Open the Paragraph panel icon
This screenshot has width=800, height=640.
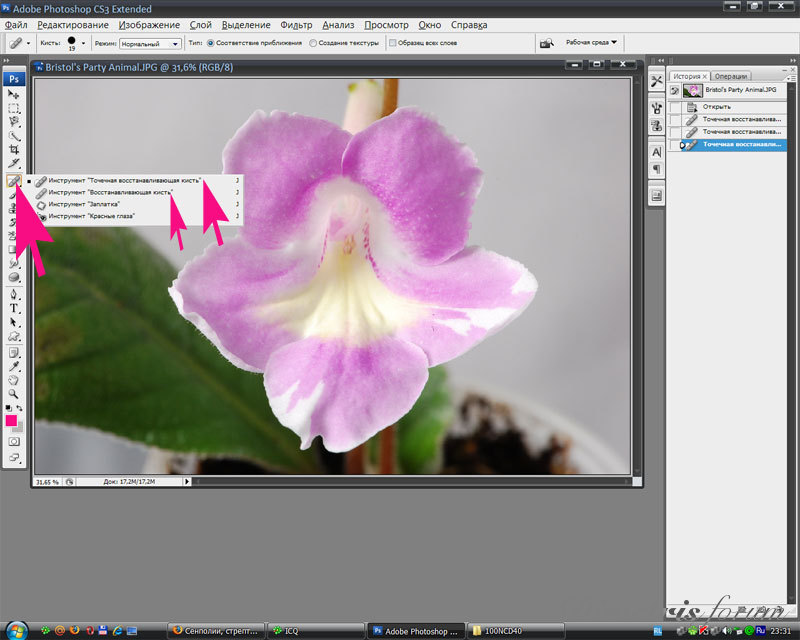pos(657,169)
